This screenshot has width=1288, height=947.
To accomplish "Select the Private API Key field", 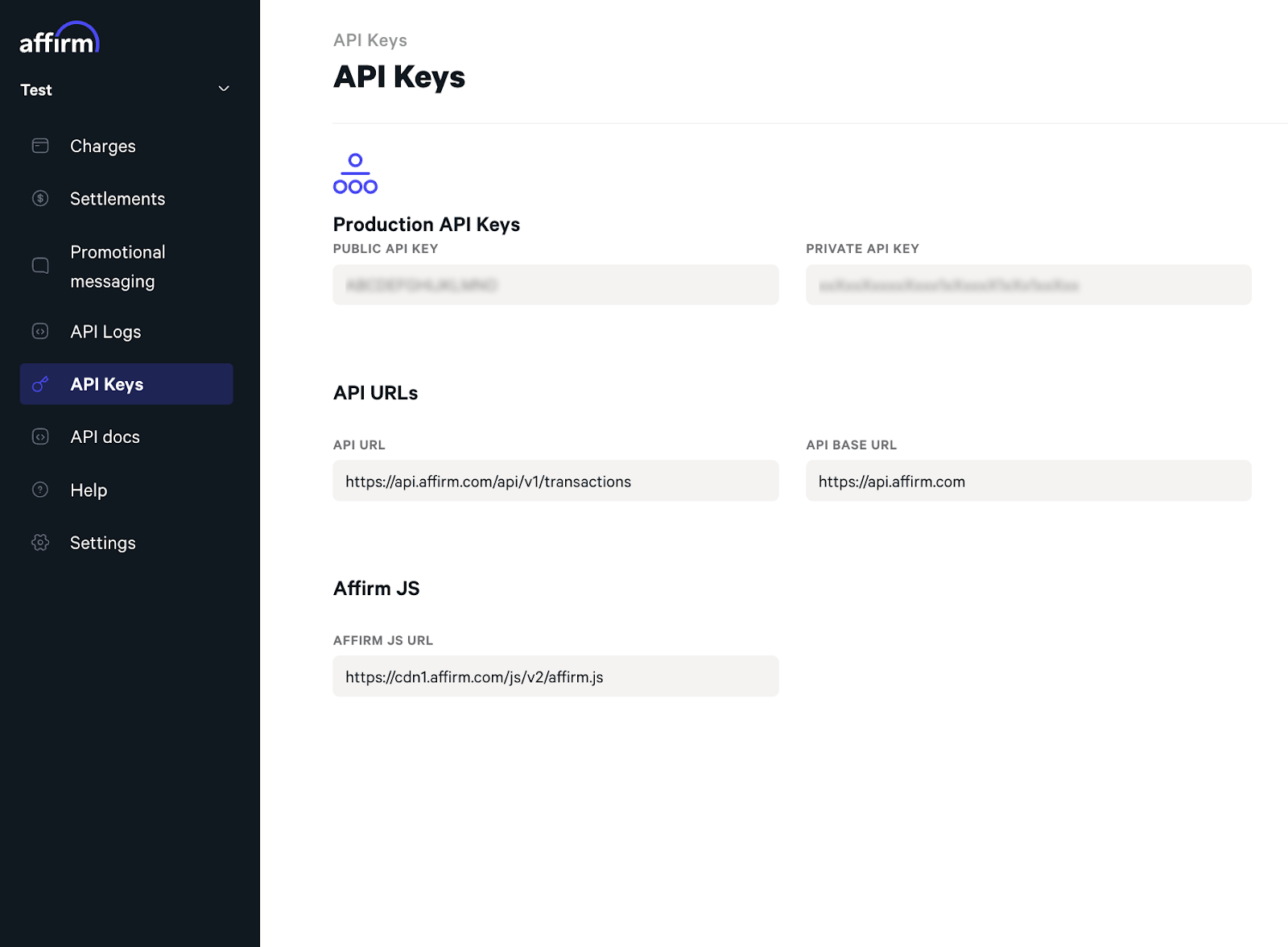I will 1028,285.
